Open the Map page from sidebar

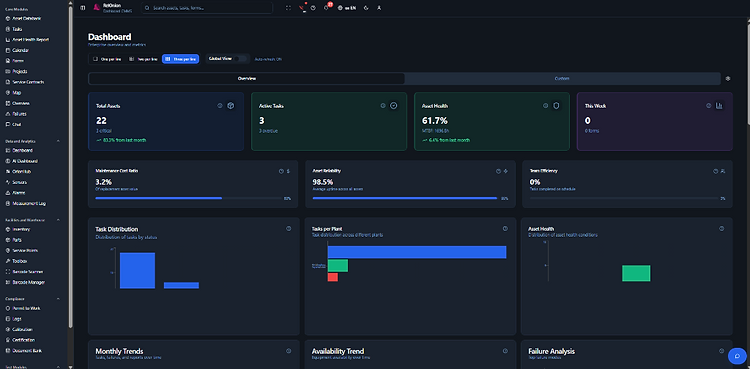pyautogui.click(x=13, y=92)
